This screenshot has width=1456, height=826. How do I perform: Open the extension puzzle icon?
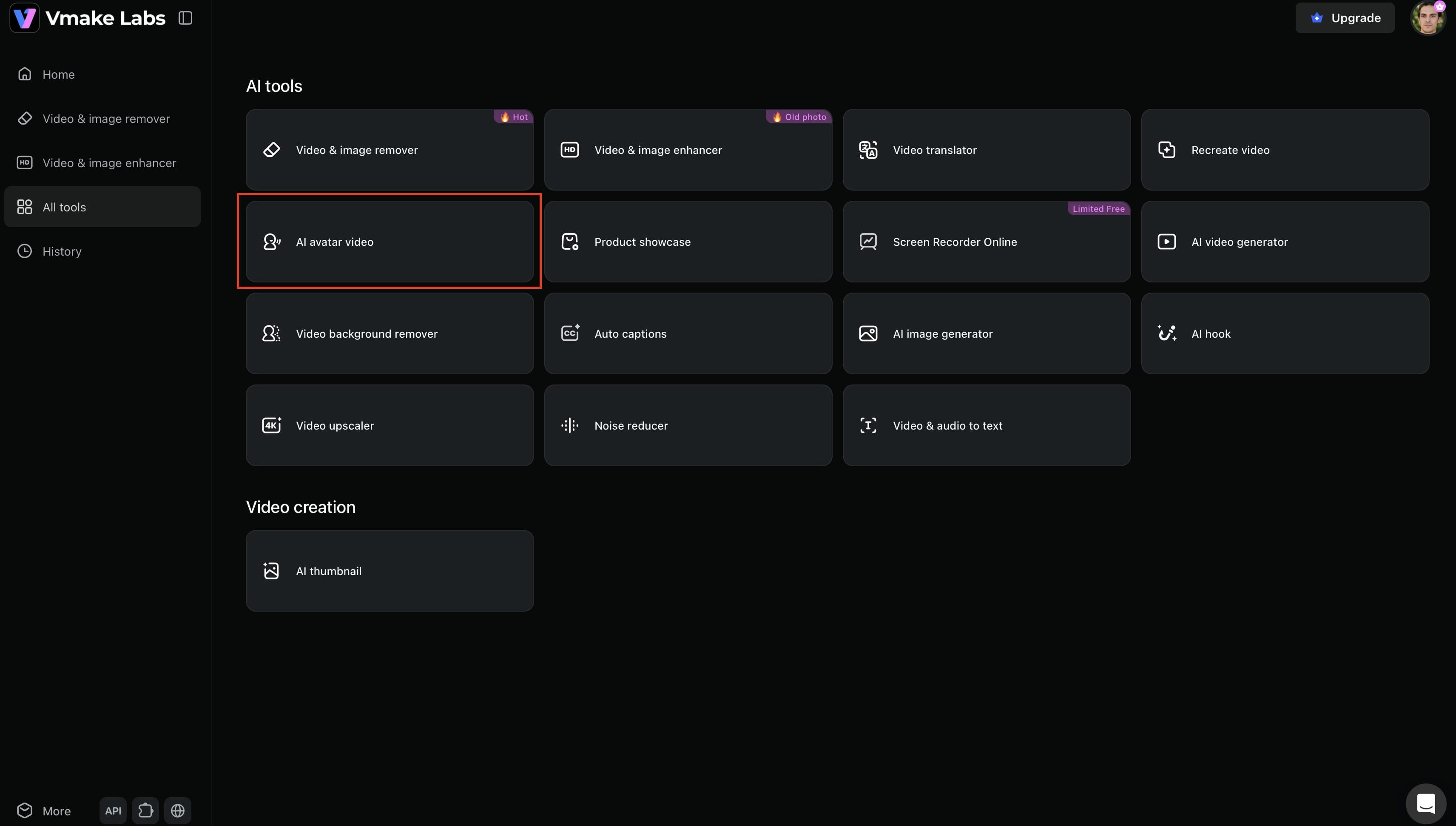pyautogui.click(x=145, y=811)
